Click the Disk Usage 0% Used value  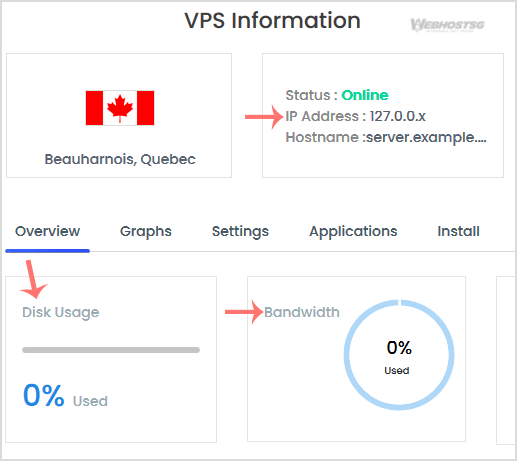coord(65,396)
